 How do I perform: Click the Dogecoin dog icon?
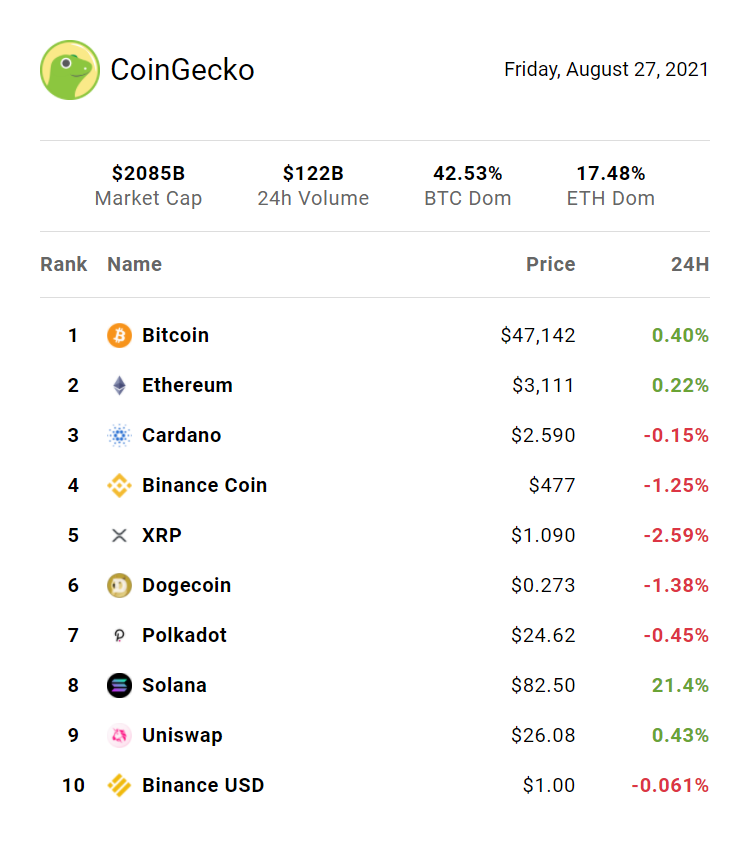pos(119,586)
